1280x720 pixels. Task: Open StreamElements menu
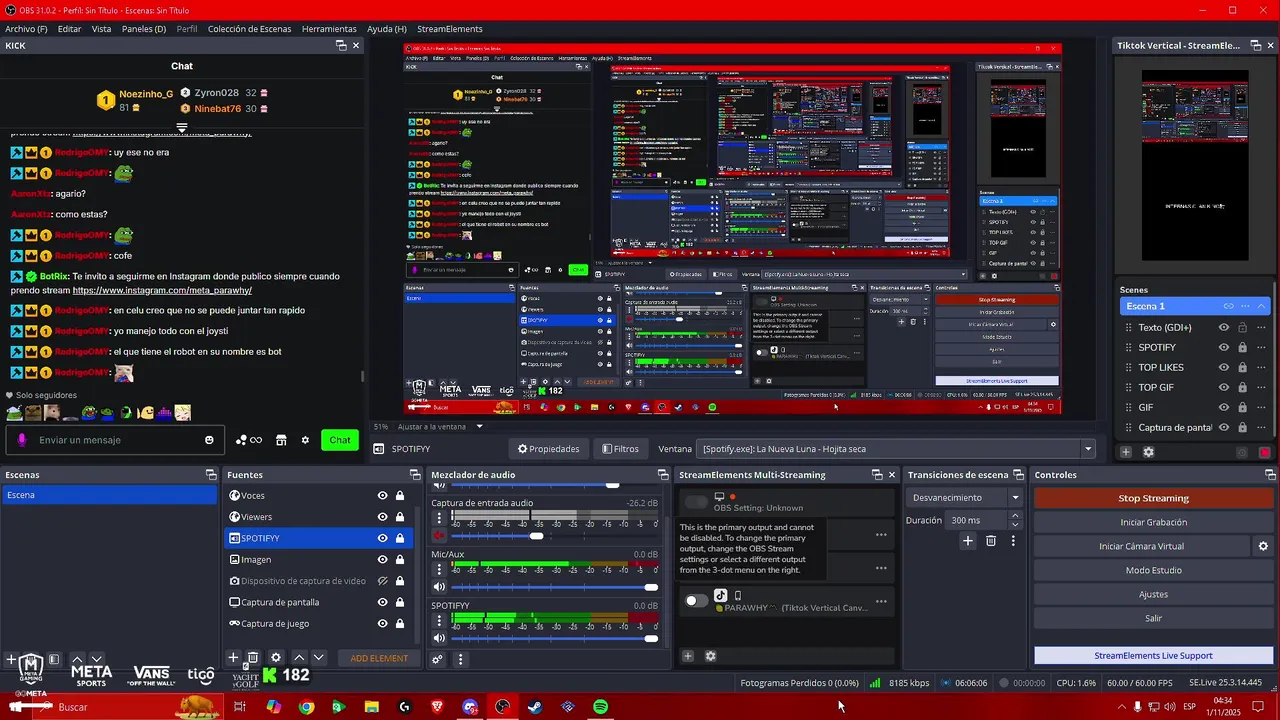(450, 29)
